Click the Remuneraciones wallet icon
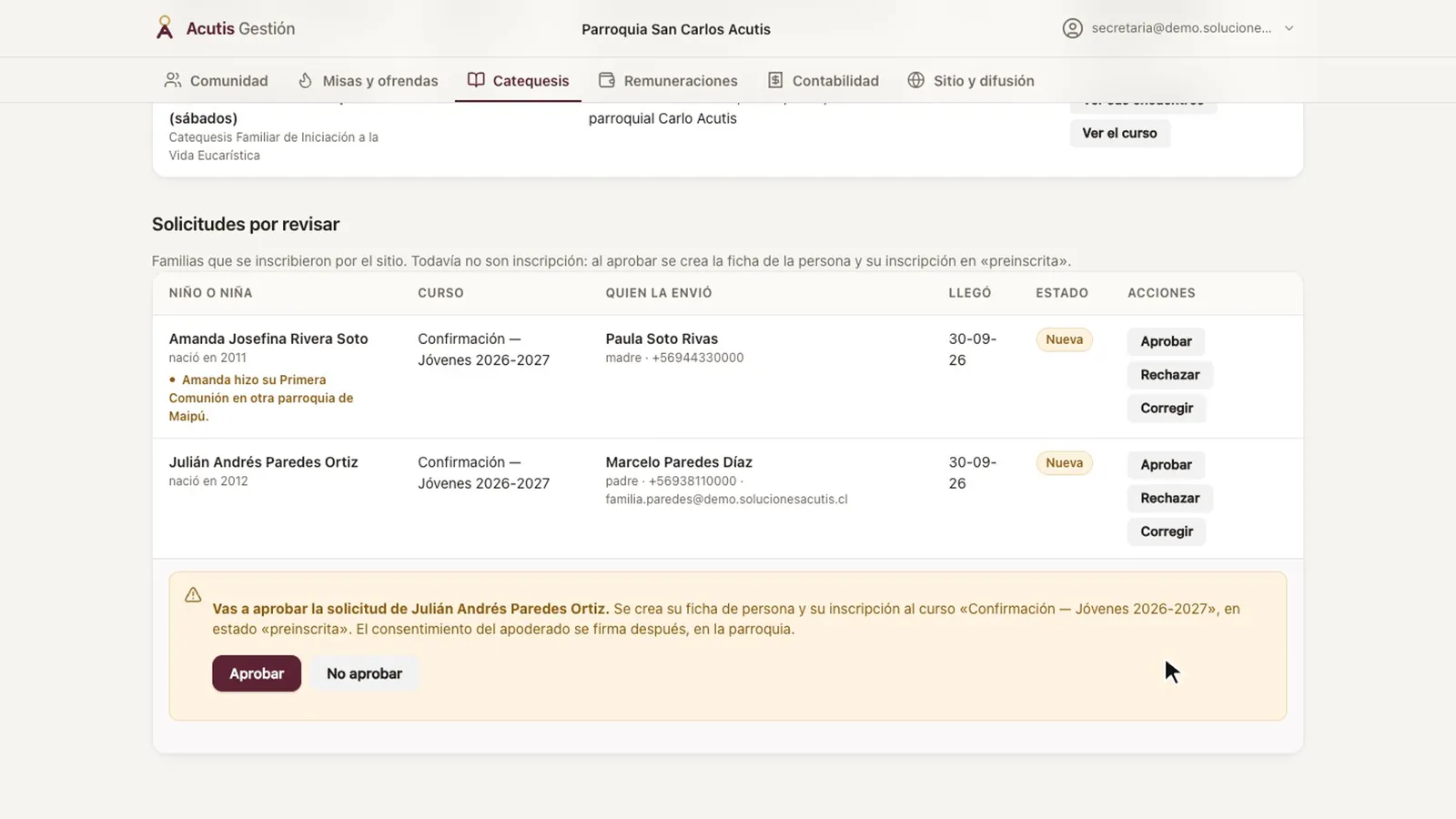This screenshot has width=1456, height=819. tap(607, 80)
